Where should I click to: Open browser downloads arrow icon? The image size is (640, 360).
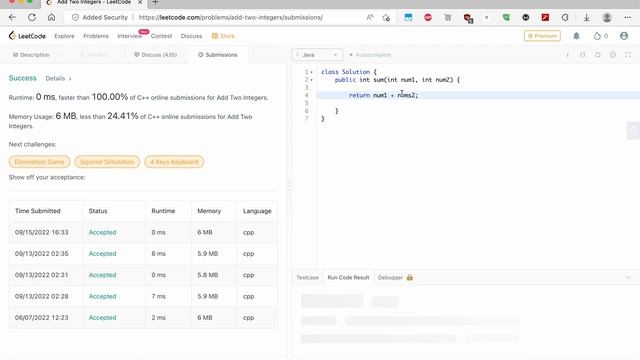point(587,18)
